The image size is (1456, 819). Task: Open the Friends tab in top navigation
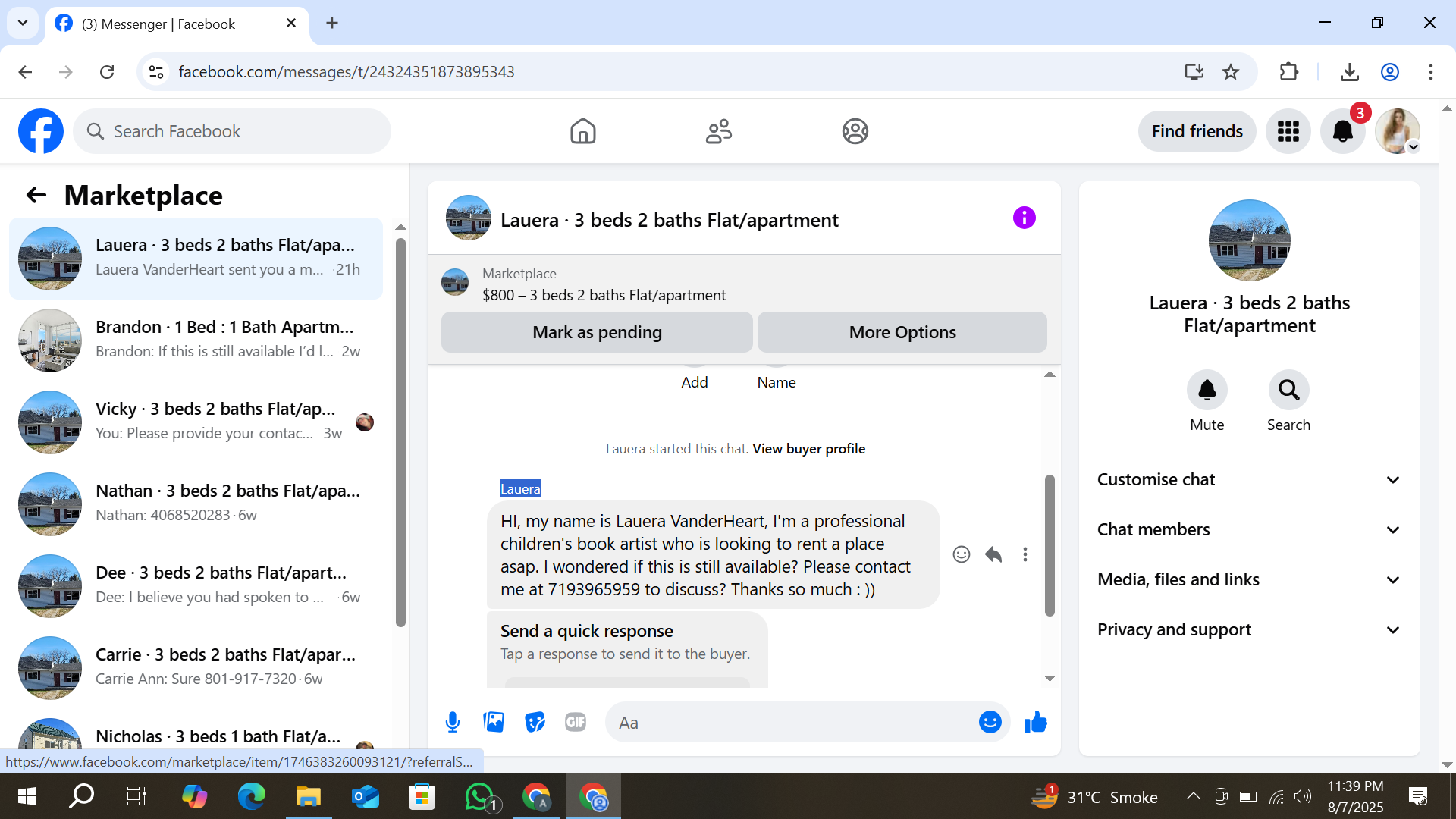[x=718, y=131]
